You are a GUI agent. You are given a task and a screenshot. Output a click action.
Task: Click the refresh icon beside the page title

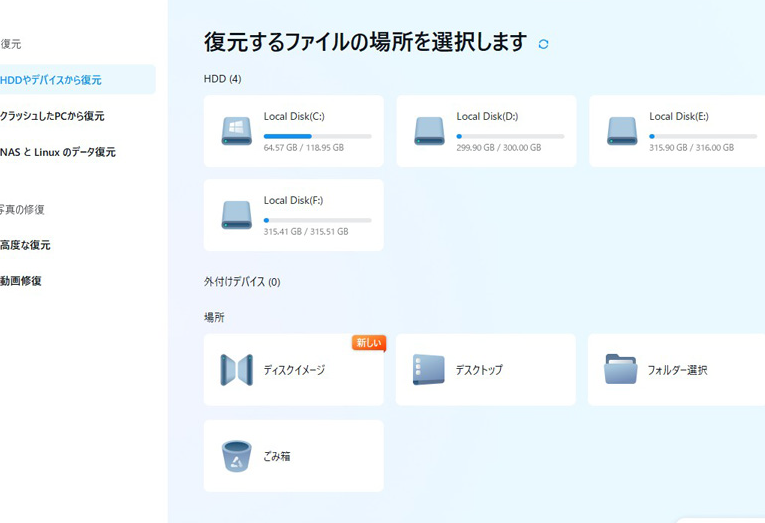point(544,44)
